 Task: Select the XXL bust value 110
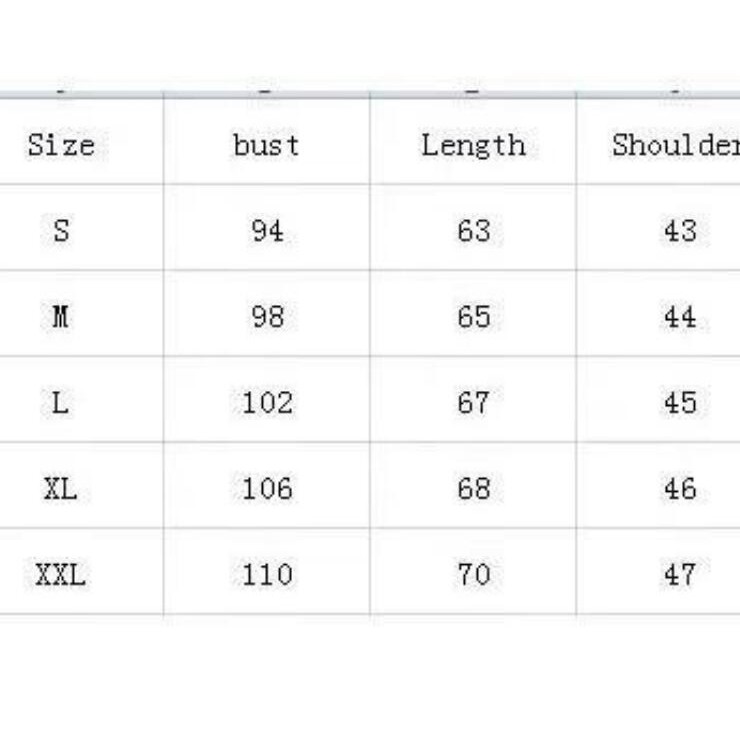pos(267,575)
